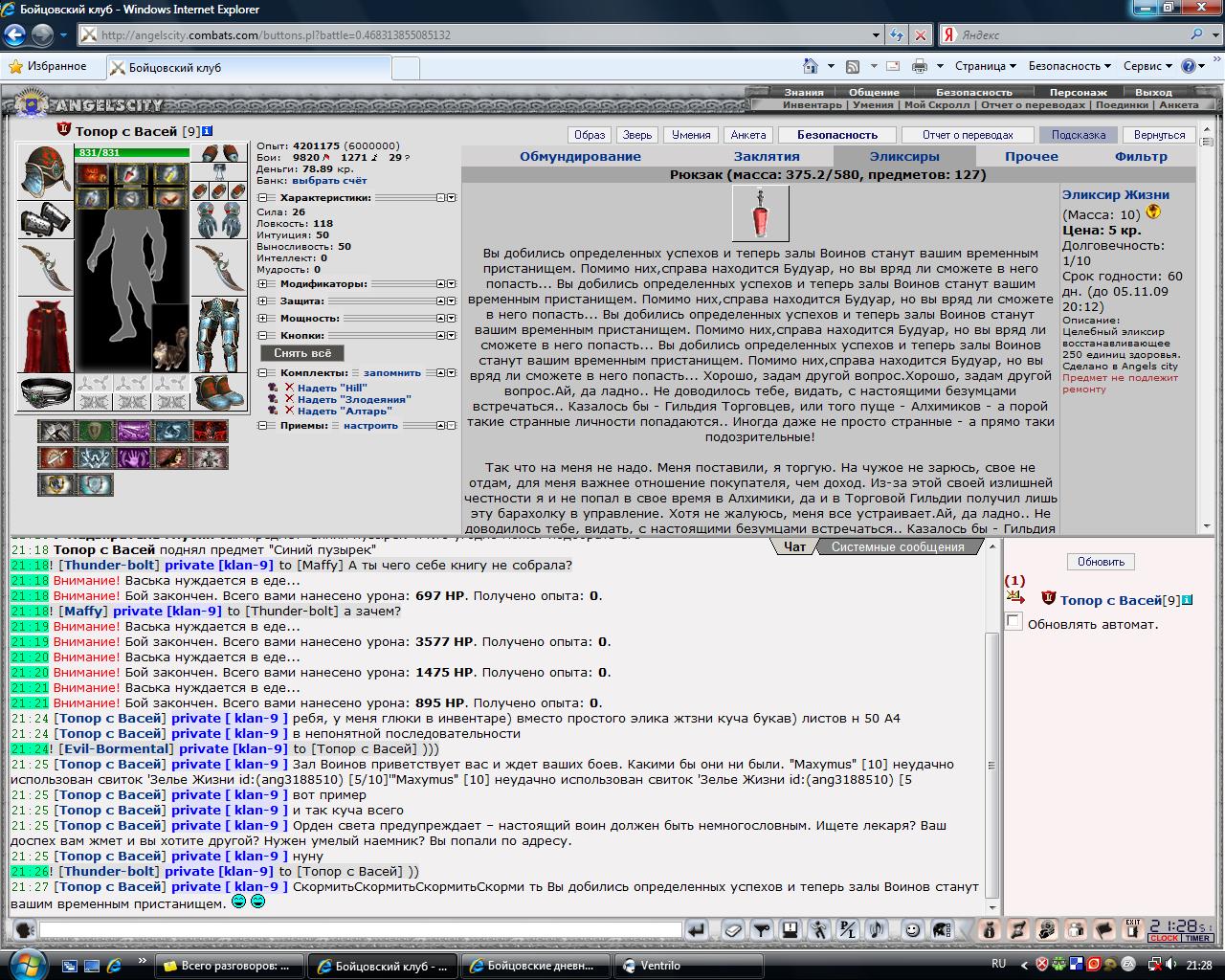The image size is (1225, 980).
Task: Open the IE Страница dropdown menu
Action: click(985, 66)
